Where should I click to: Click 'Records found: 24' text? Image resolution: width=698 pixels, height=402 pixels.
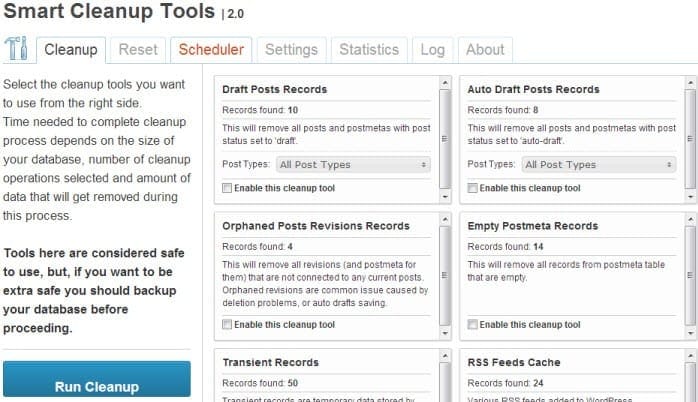505,383
